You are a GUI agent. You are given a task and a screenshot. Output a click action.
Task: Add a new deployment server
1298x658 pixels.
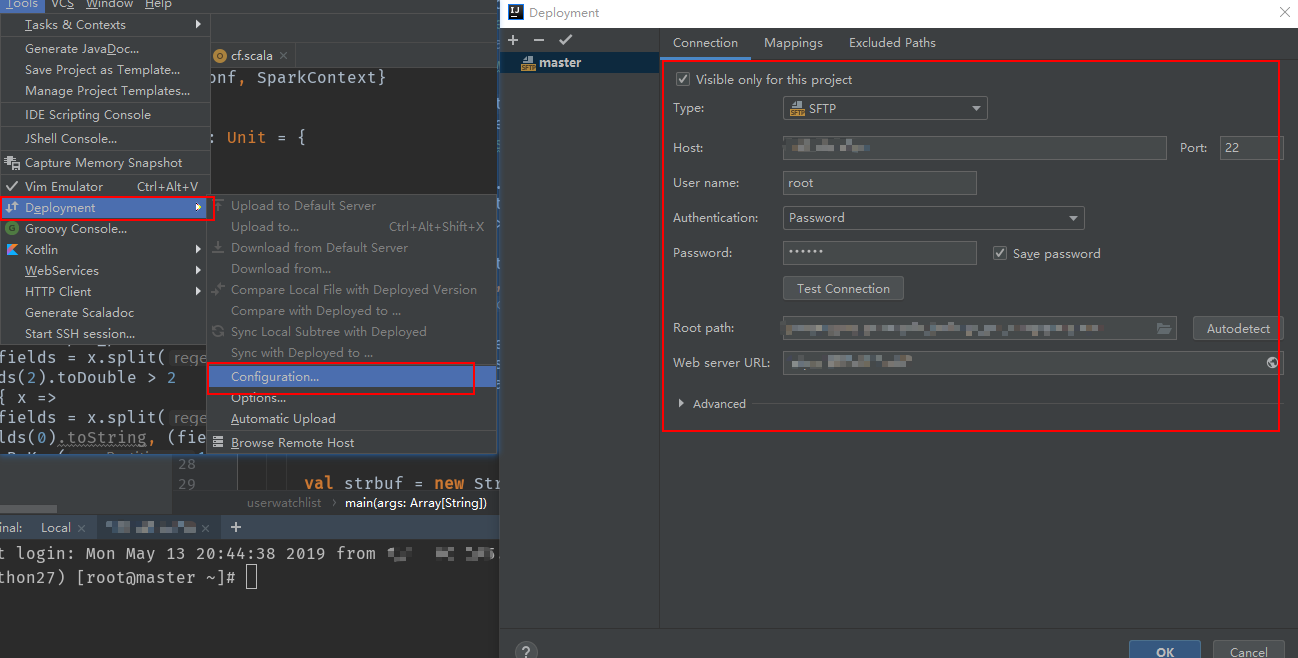[x=513, y=40]
